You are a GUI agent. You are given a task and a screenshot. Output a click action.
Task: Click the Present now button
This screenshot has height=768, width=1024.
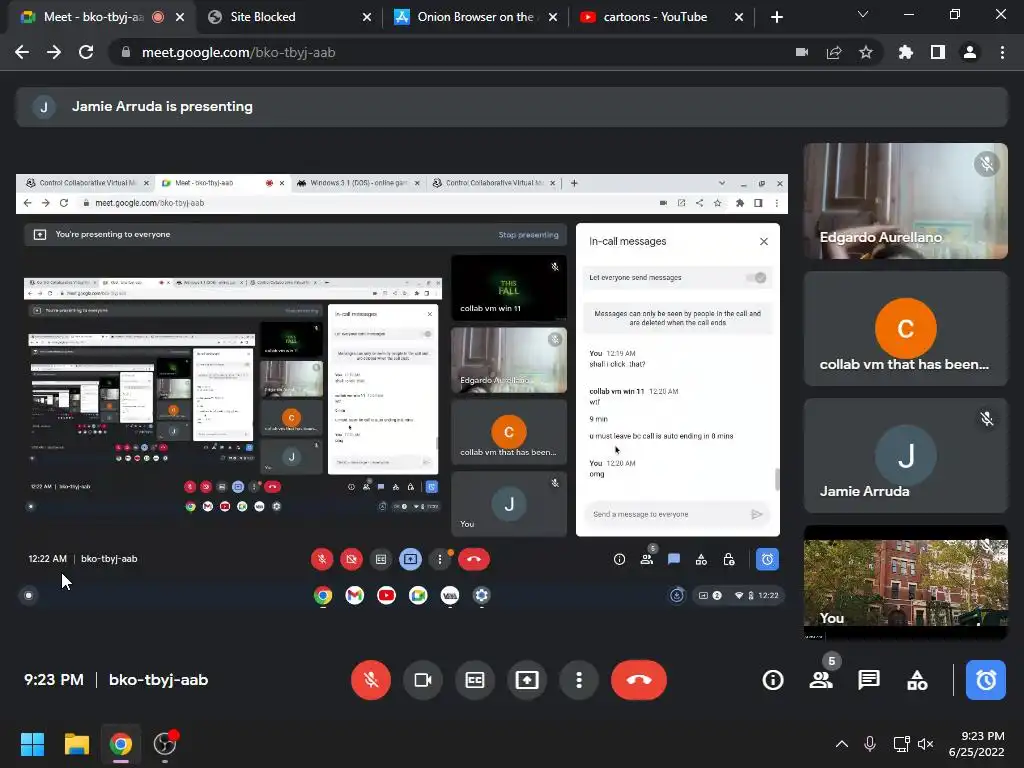coord(527,680)
